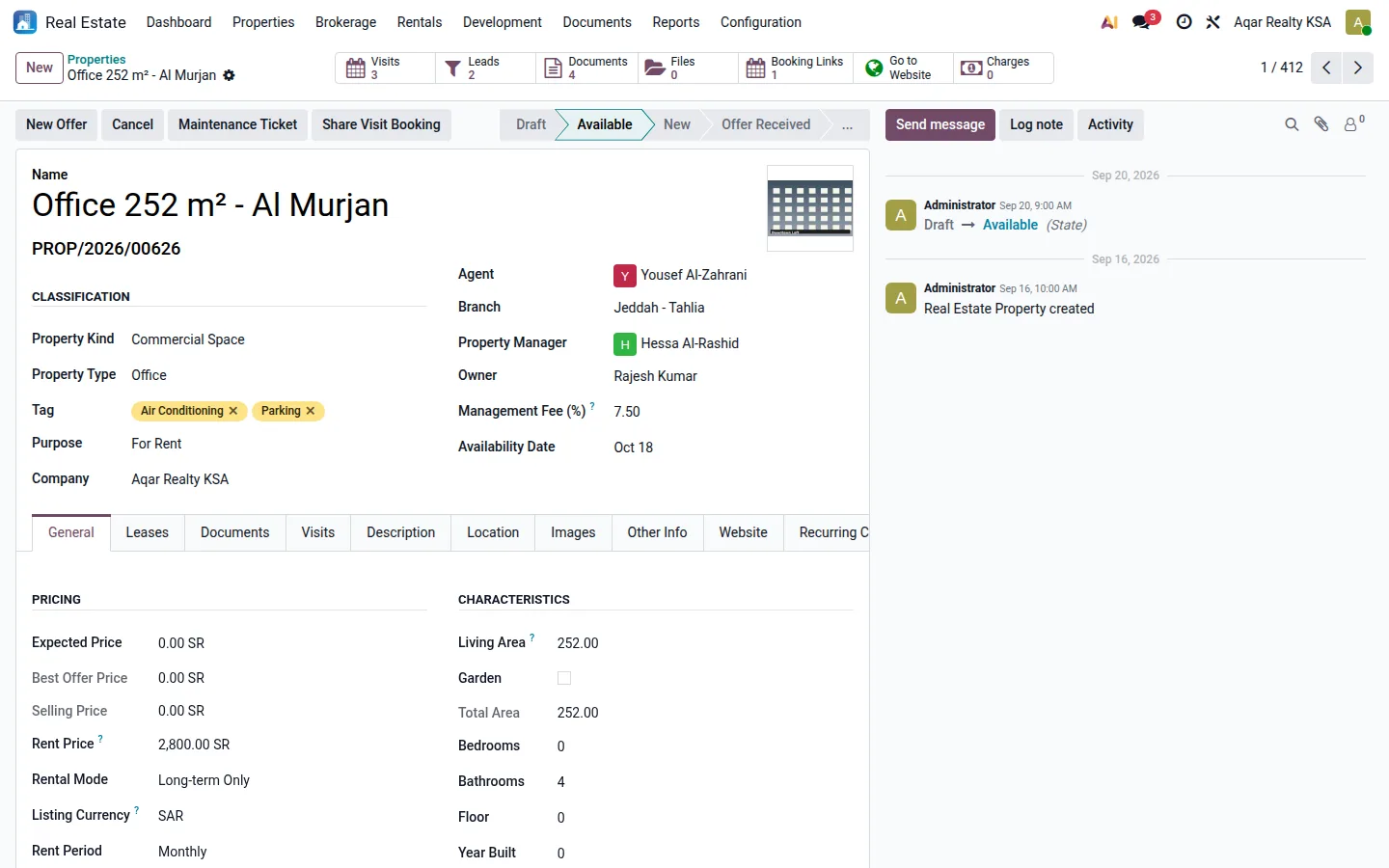Click the Send message button
The height and width of the screenshot is (868, 1389).
[940, 124]
